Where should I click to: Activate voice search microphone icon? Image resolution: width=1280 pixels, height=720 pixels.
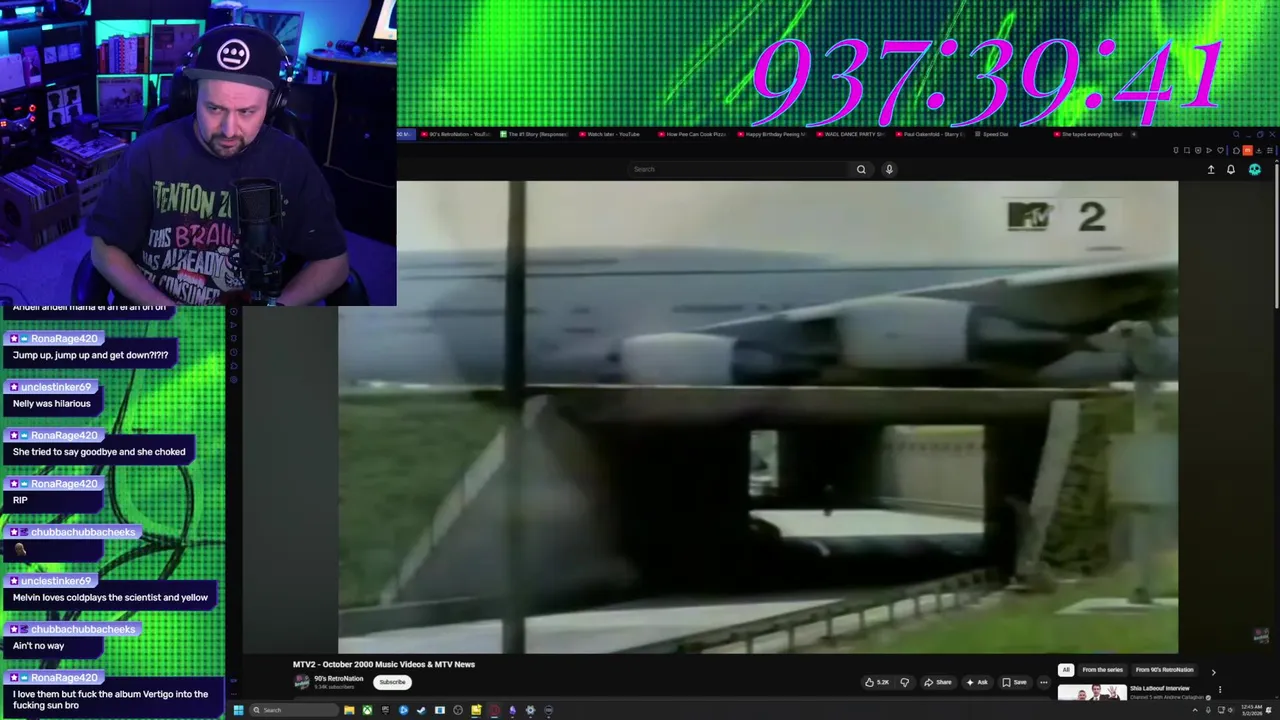(889, 169)
